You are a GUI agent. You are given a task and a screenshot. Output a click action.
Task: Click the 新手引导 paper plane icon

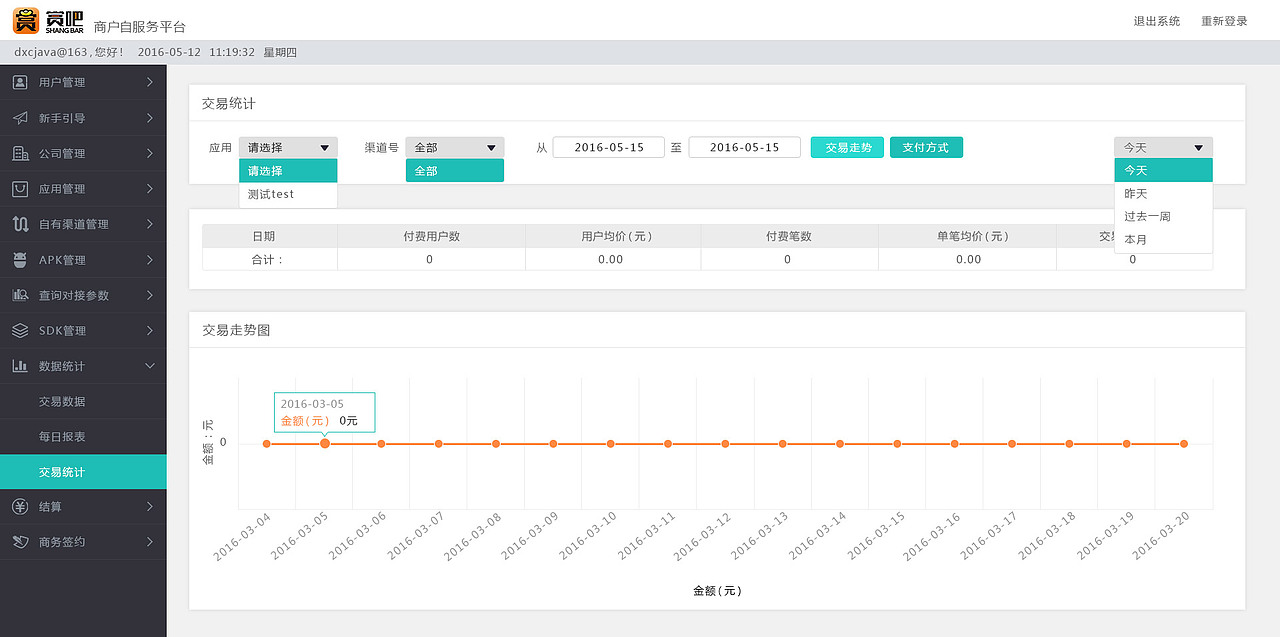point(20,118)
